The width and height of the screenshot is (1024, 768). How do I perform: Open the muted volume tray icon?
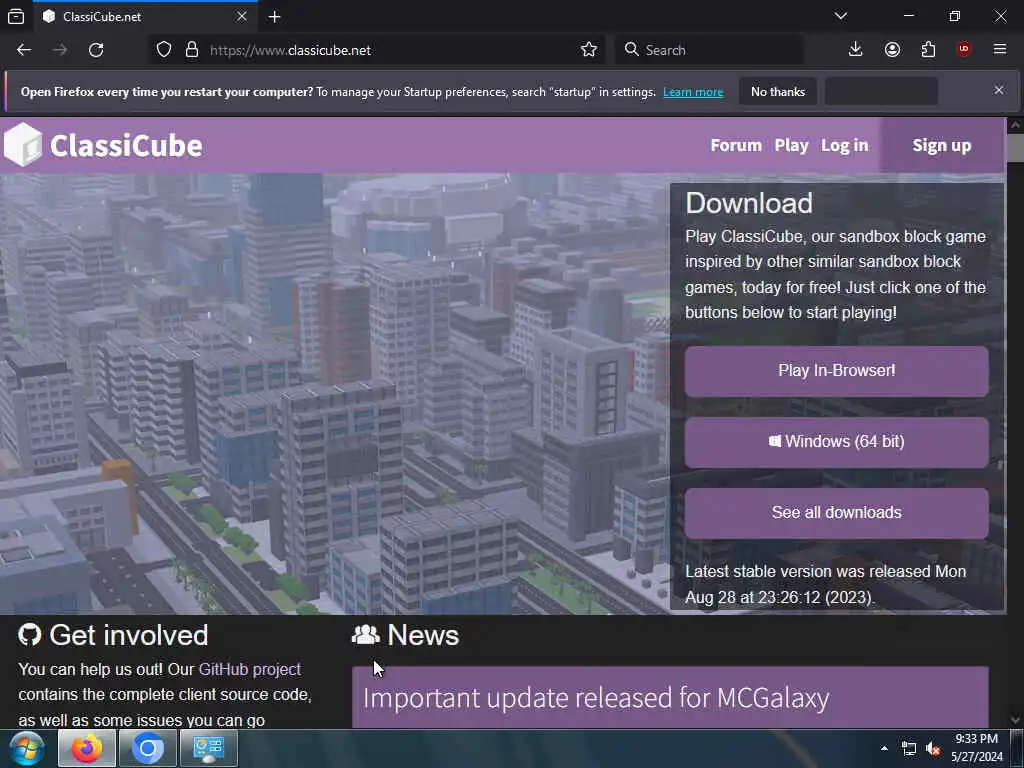coord(933,748)
